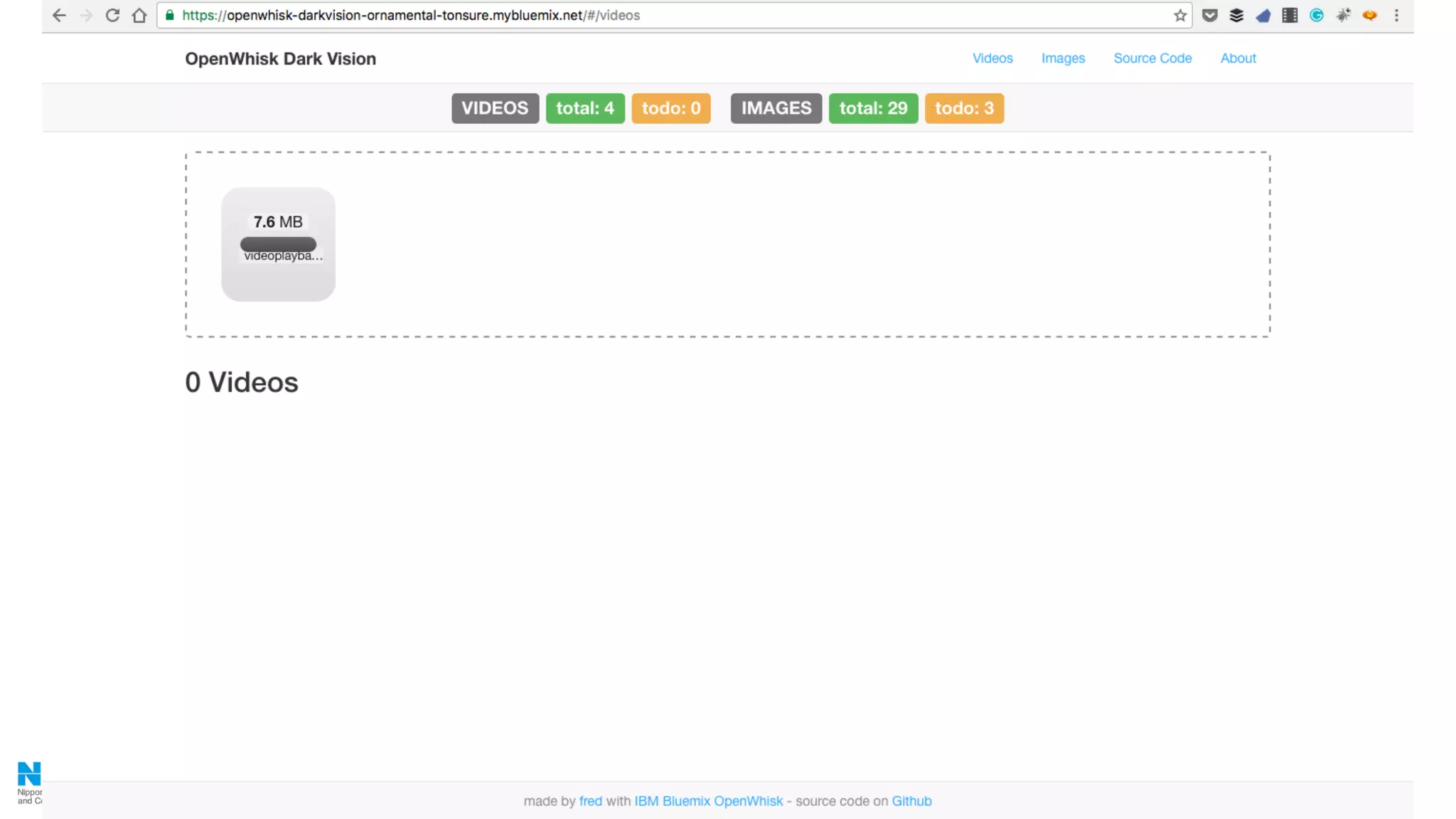Image resolution: width=1456 pixels, height=819 pixels.
Task: Click the OpenWhisk Dark Vision title
Action: click(280, 59)
